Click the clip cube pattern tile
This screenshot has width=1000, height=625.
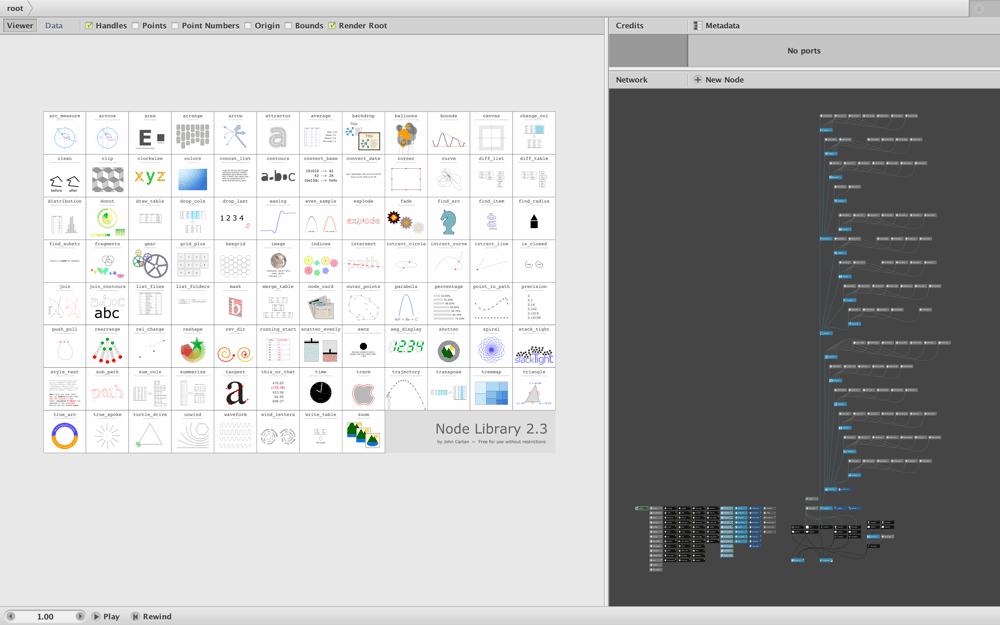pyautogui.click(x=107, y=176)
